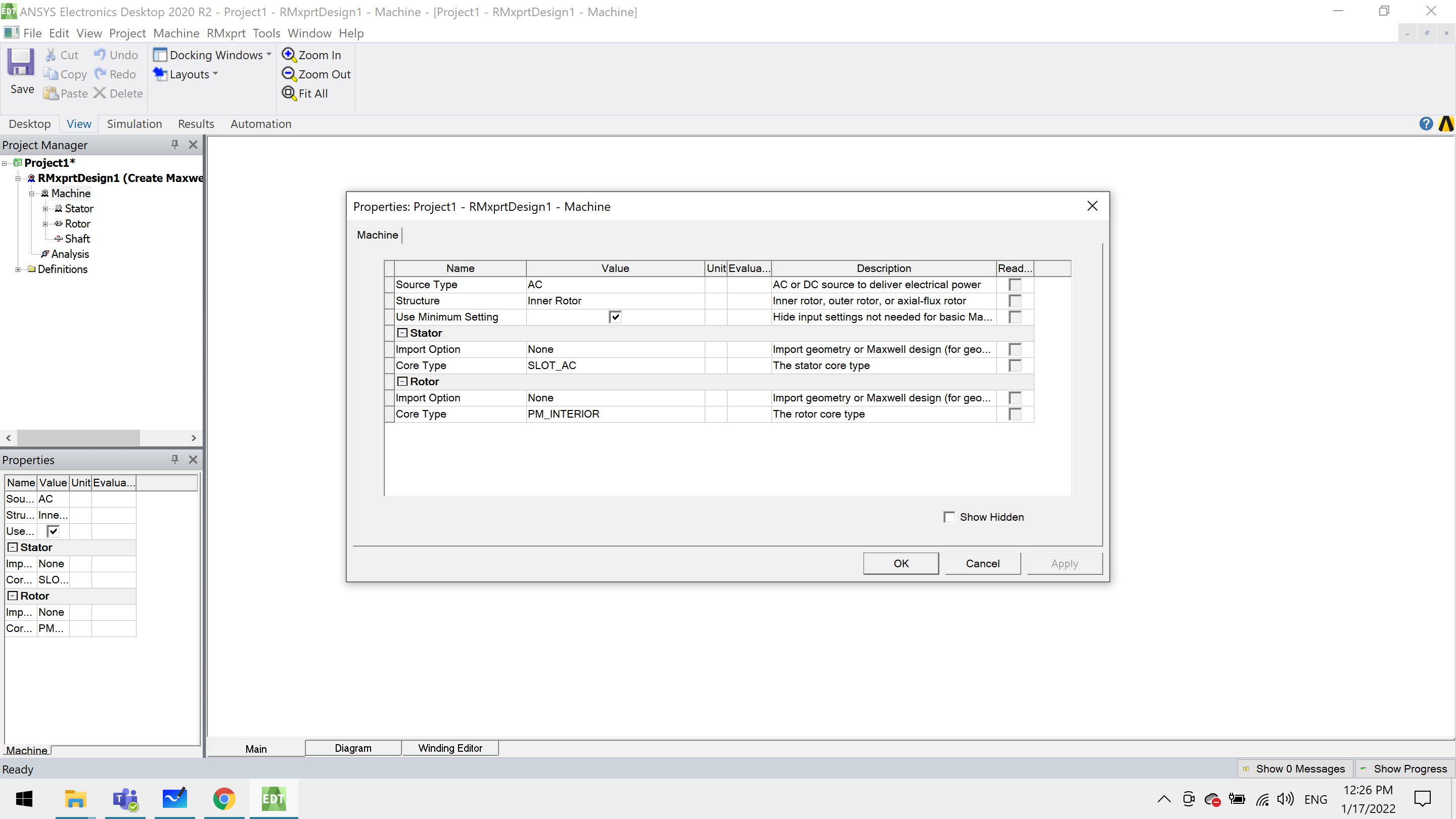Click the Paste clipboard icon
This screenshot has width=1456, height=819.
[51, 93]
